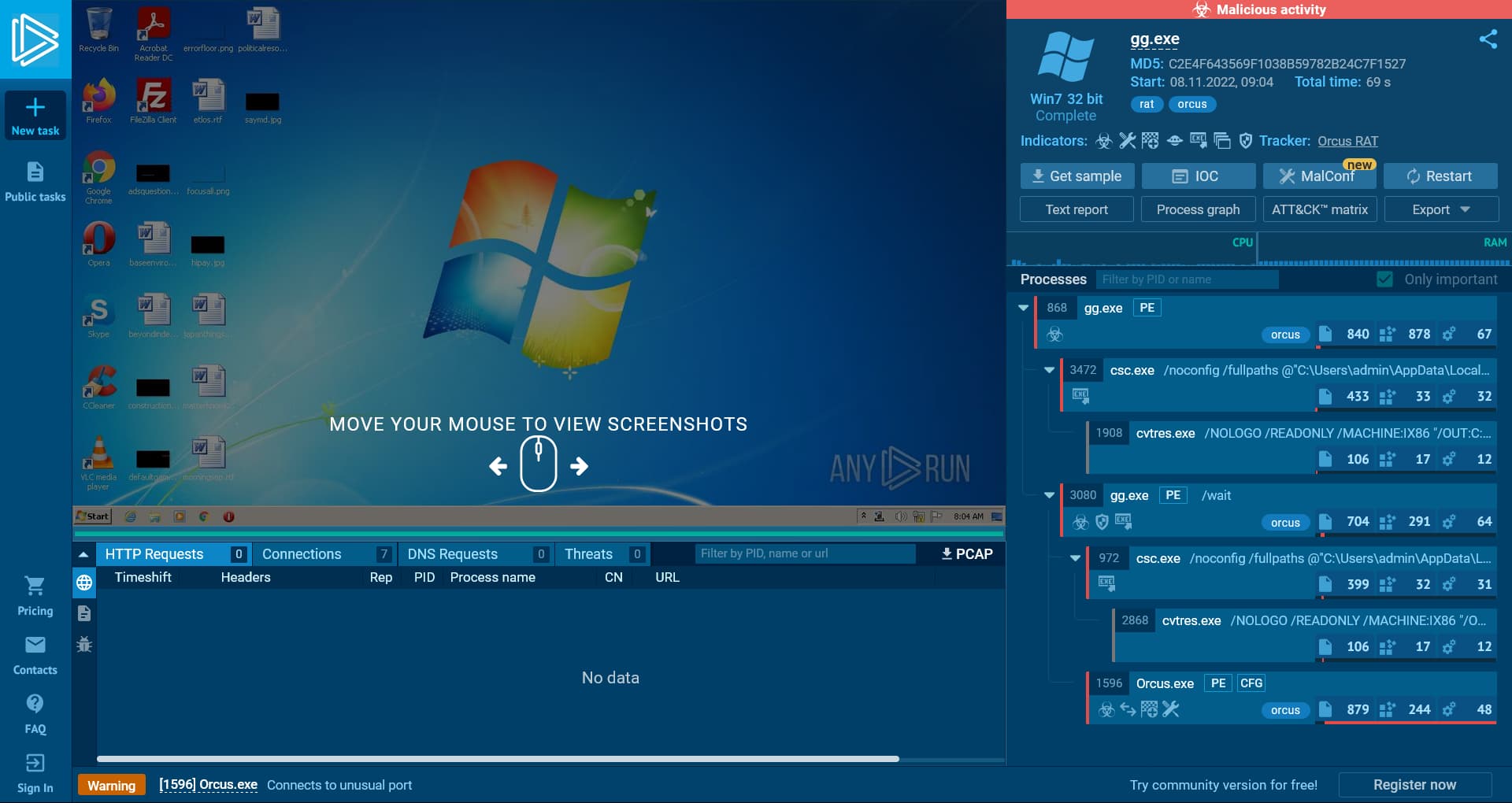Click the Restart button

(1440, 176)
